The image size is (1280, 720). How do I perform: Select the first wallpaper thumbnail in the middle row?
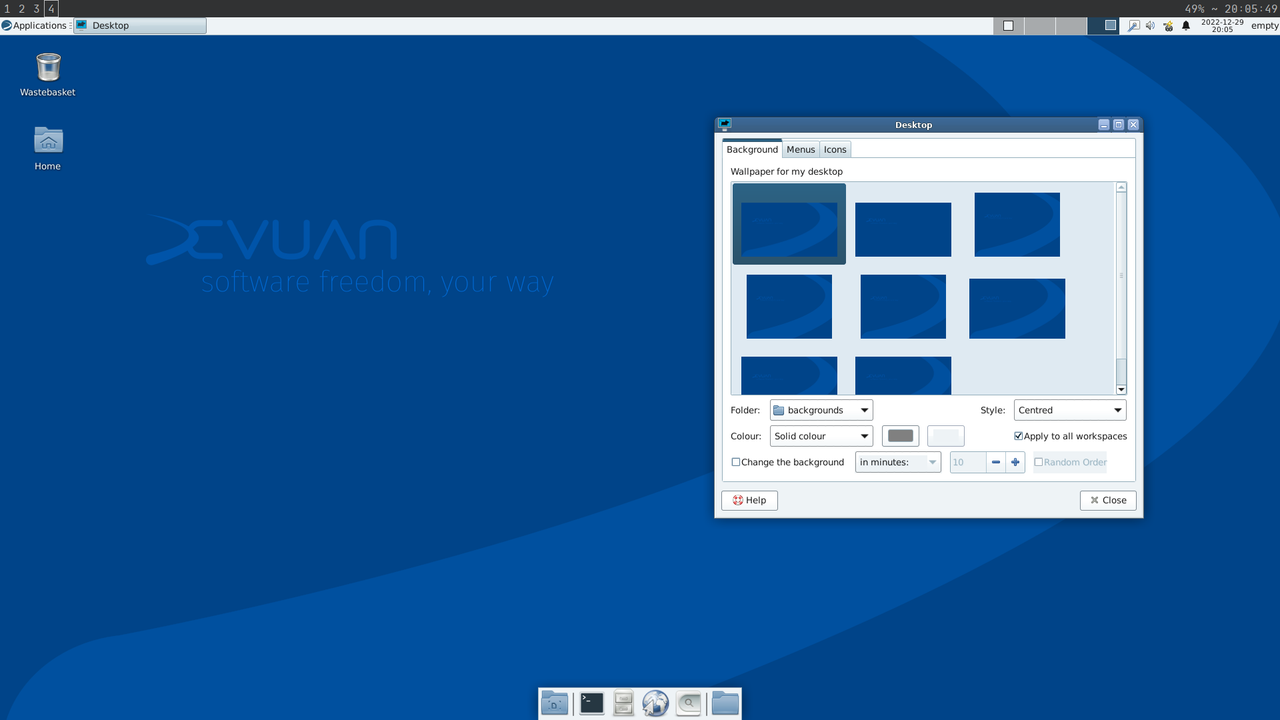tap(789, 307)
